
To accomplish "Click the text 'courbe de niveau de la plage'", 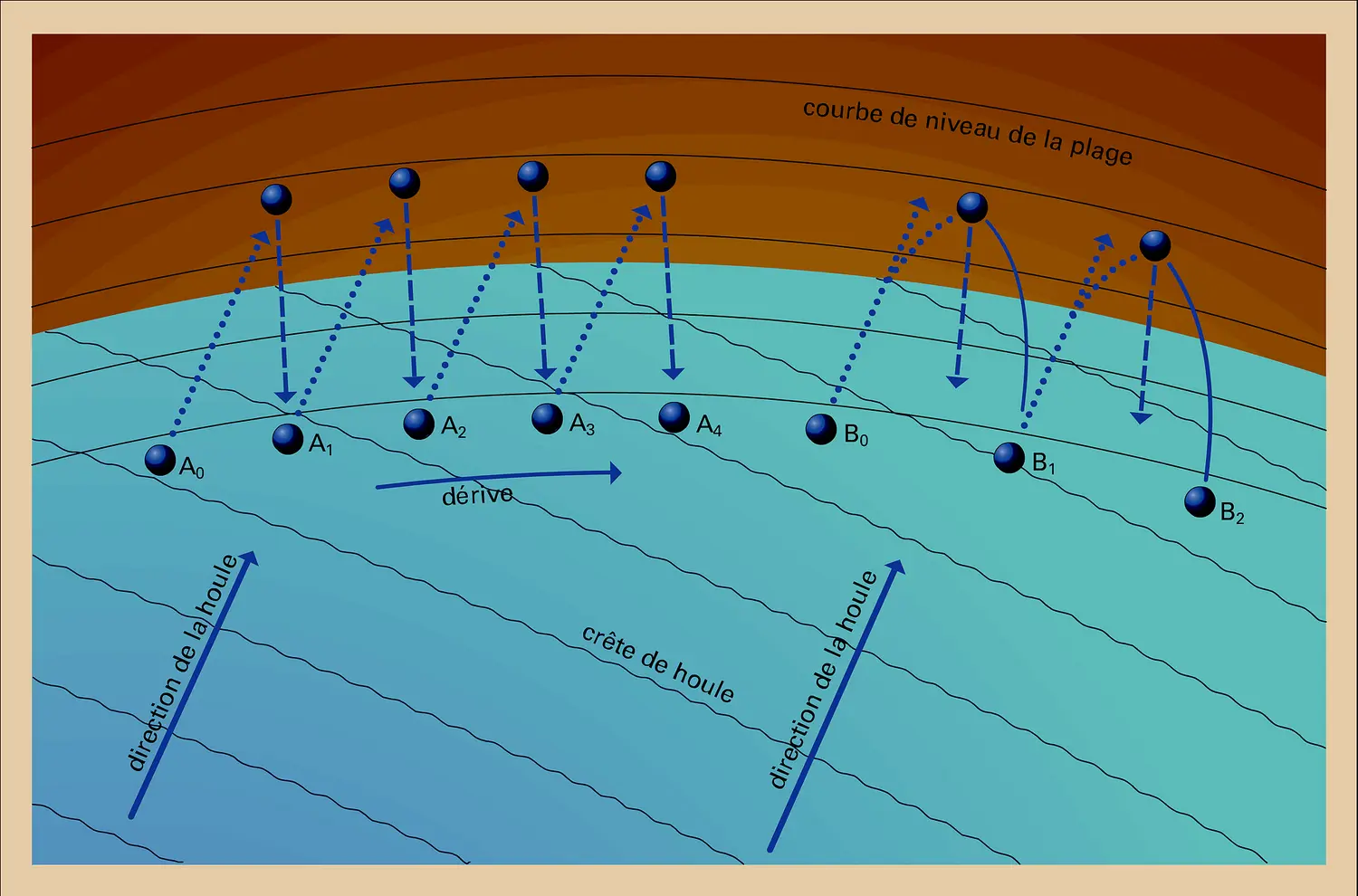I will point(968,132).
